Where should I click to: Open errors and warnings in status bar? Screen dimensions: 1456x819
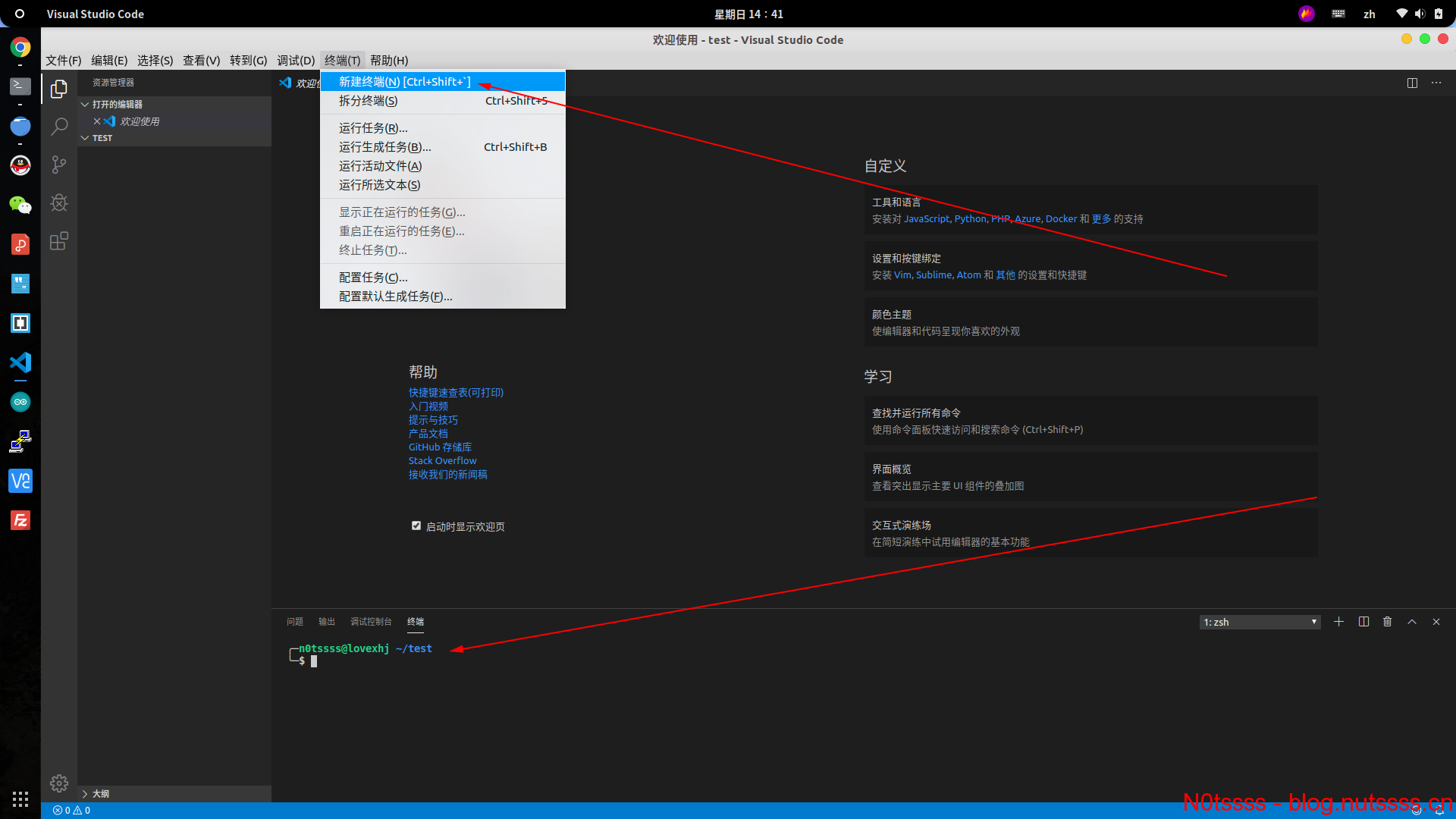72,811
